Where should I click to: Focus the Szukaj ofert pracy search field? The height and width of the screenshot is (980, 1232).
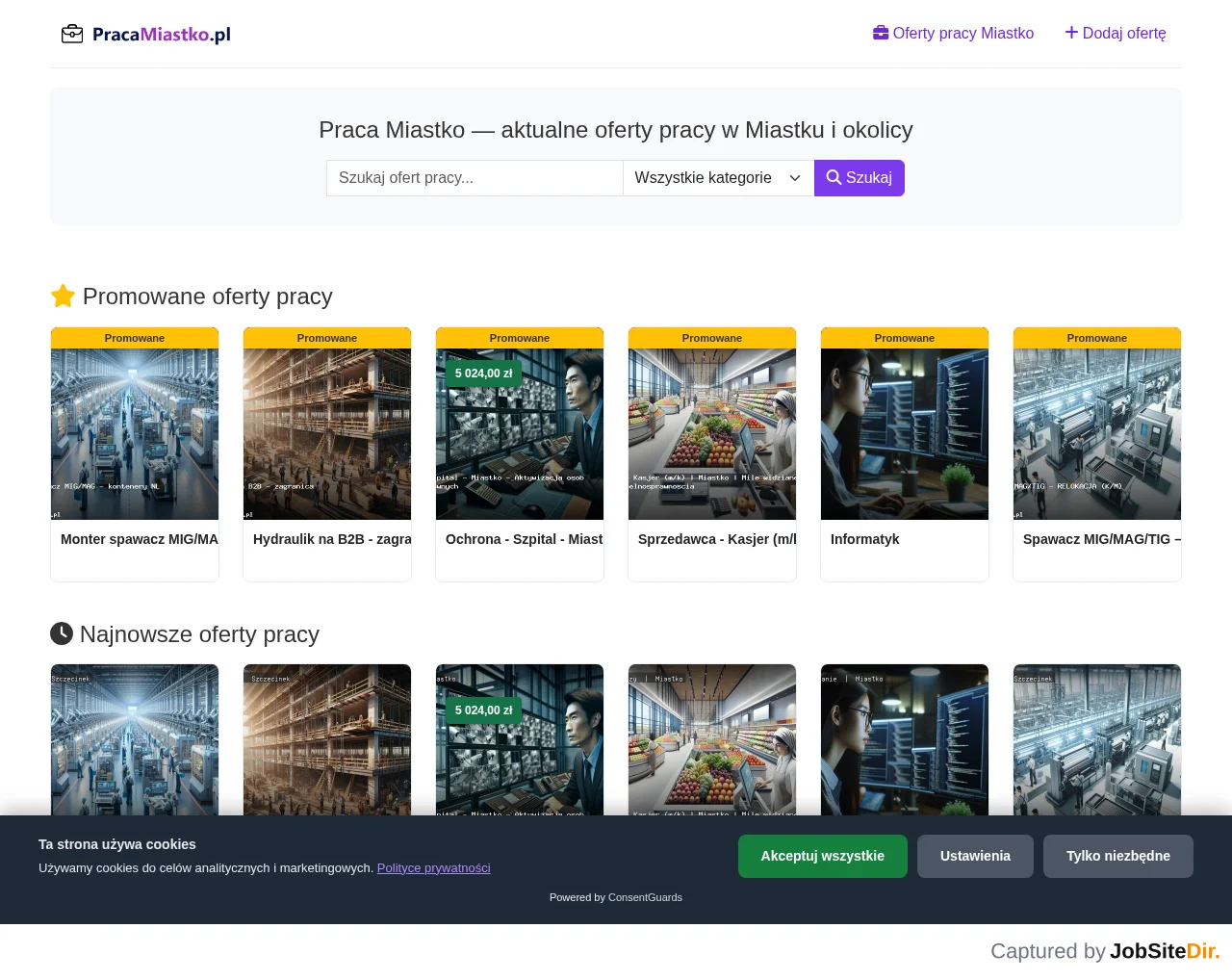[x=475, y=178]
